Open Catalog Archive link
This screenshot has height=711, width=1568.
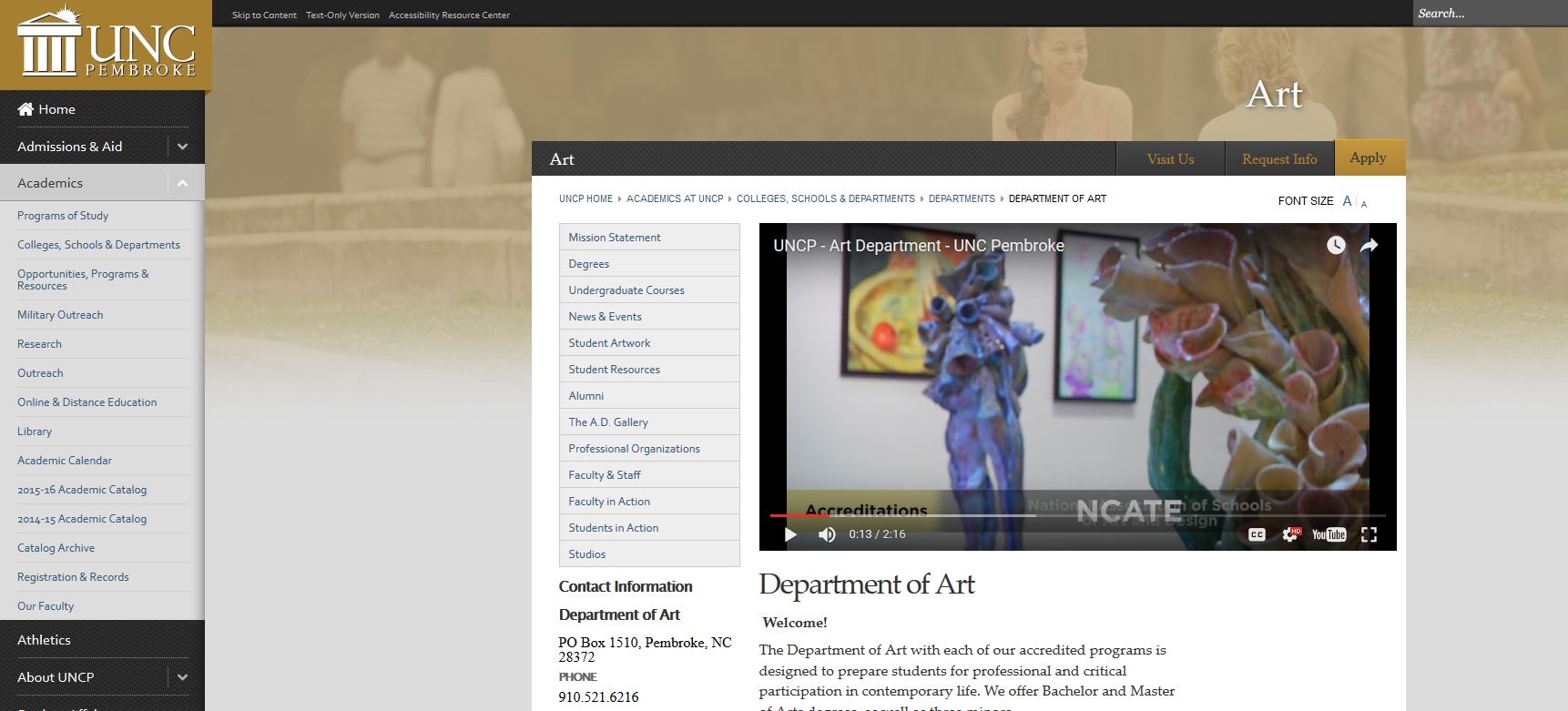[56, 548]
